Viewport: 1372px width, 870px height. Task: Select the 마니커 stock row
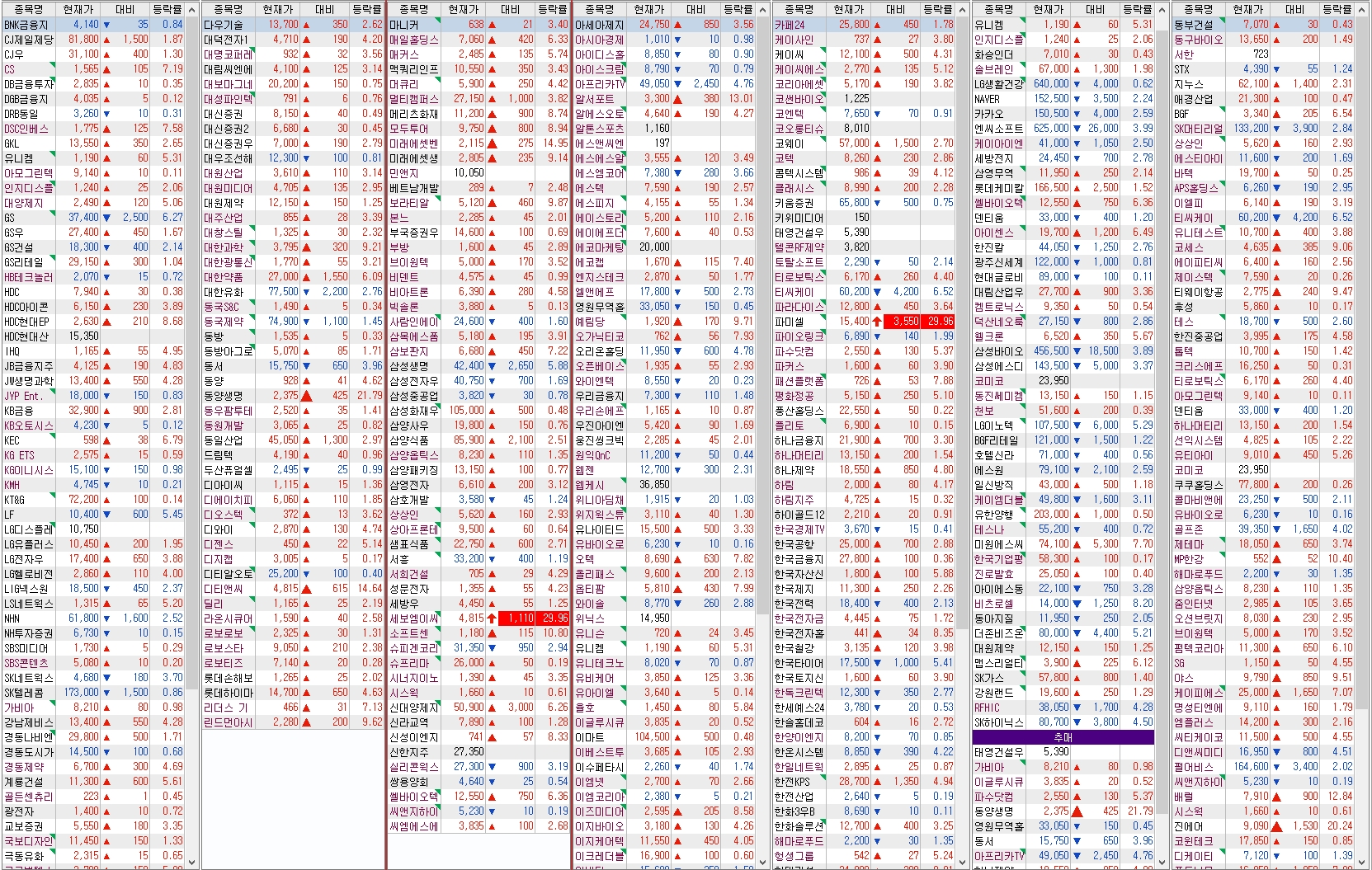click(x=404, y=25)
